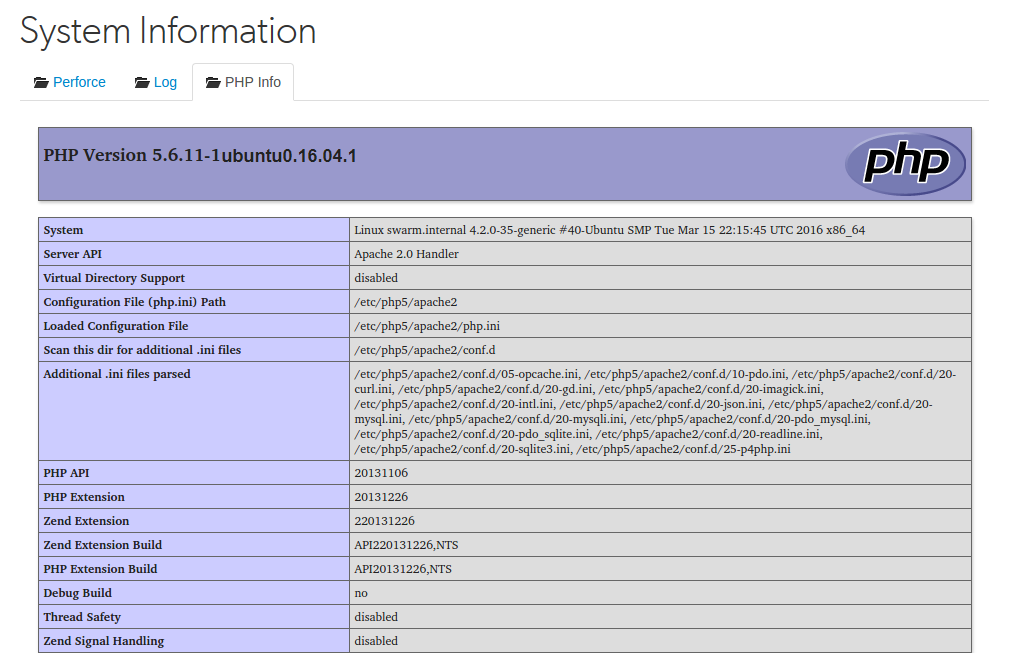Click Configuration File (php.ini) Path label
The image size is (1009, 653).
coord(134,302)
